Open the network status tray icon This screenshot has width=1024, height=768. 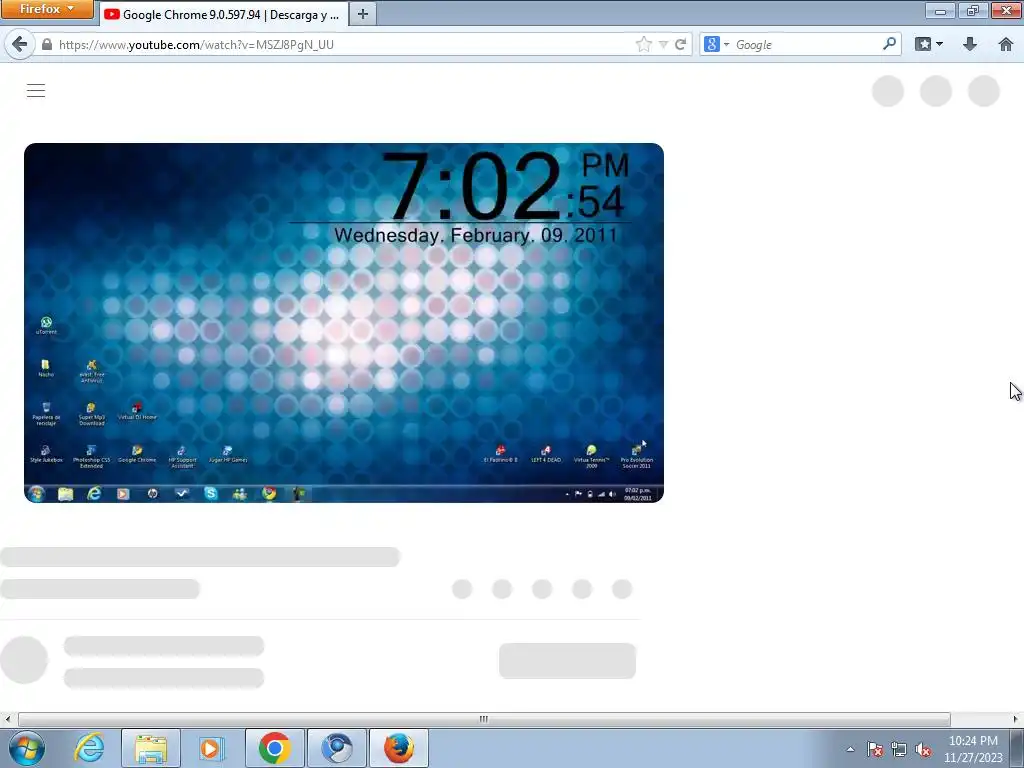(899, 750)
